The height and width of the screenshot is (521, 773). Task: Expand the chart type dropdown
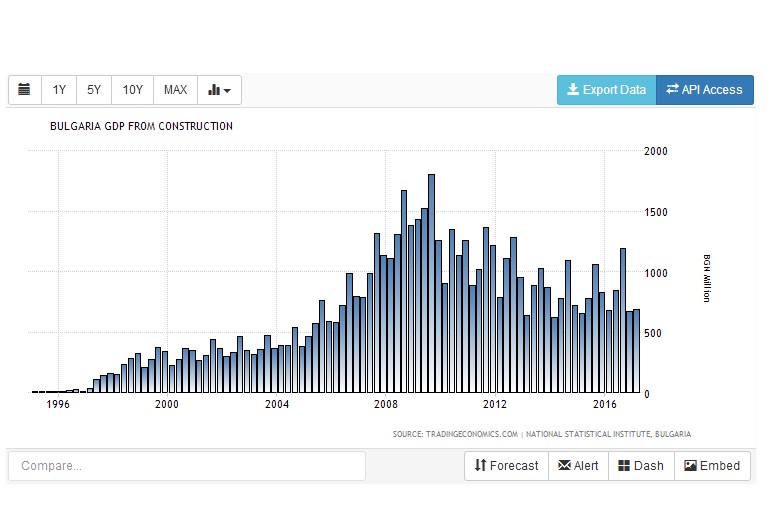(x=219, y=90)
